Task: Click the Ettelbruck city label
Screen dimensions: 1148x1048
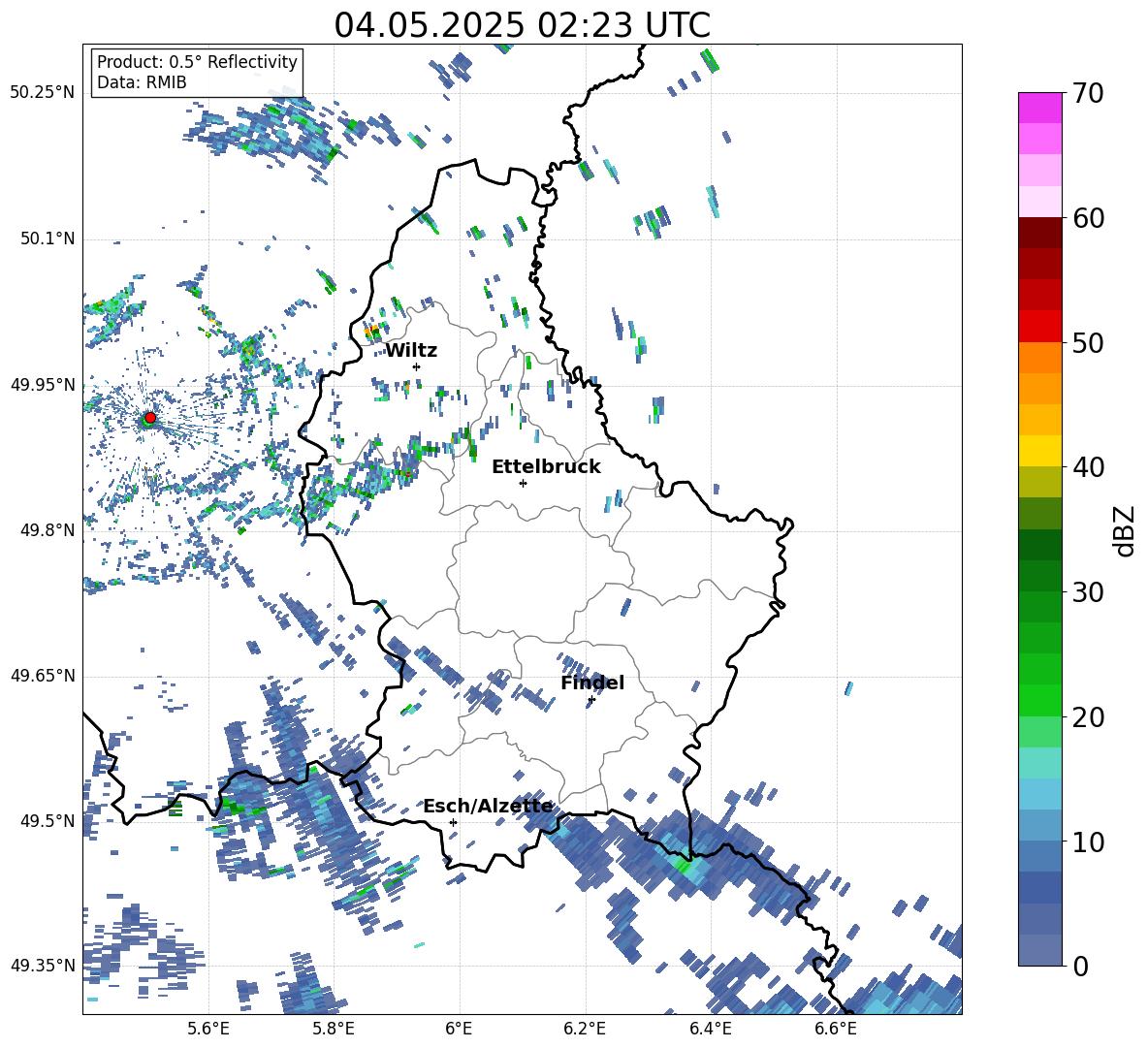Action: [546, 467]
